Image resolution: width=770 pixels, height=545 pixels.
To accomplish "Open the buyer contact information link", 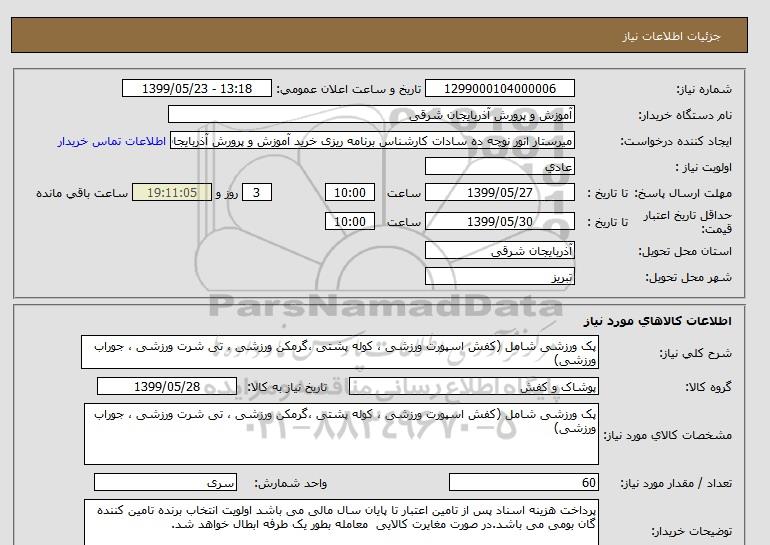I will click(x=111, y=141).
